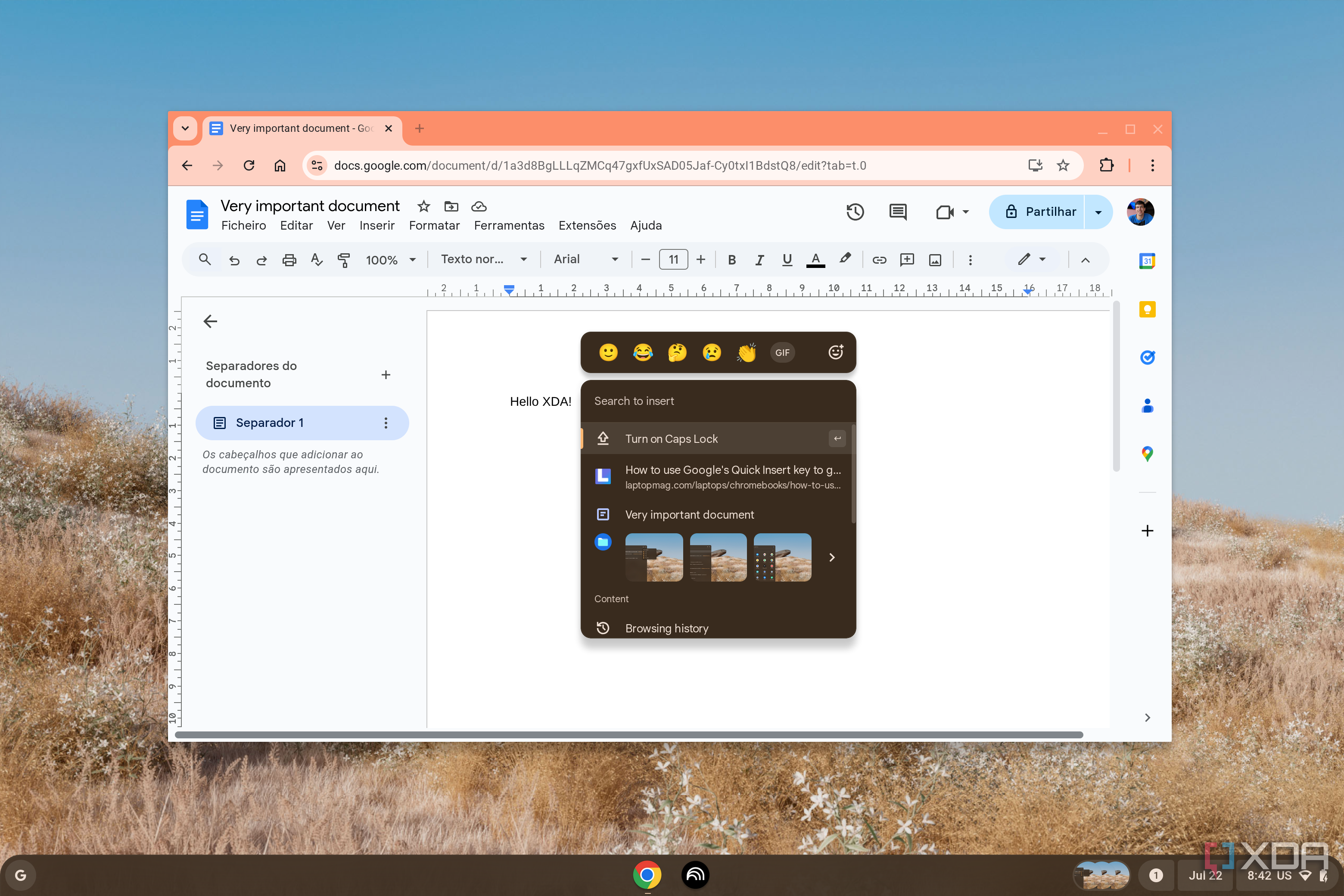Open version history in Google Docs
Image resolution: width=1344 pixels, height=896 pixels.
(x=855, y=212)
